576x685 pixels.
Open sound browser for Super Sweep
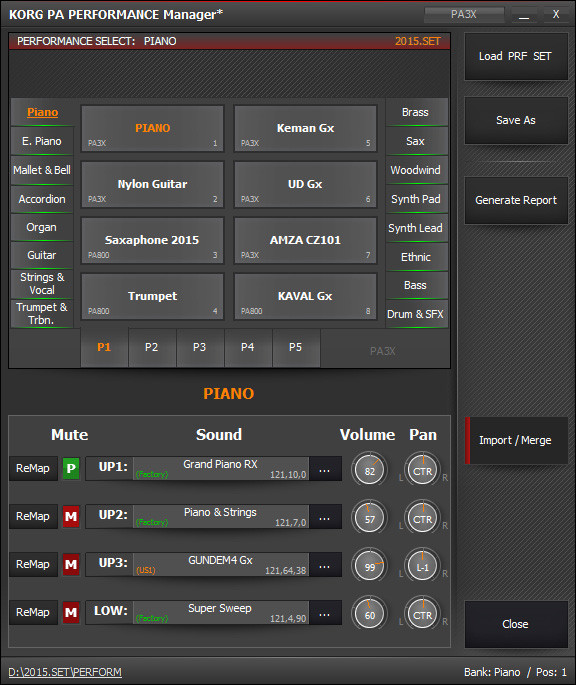325,613
